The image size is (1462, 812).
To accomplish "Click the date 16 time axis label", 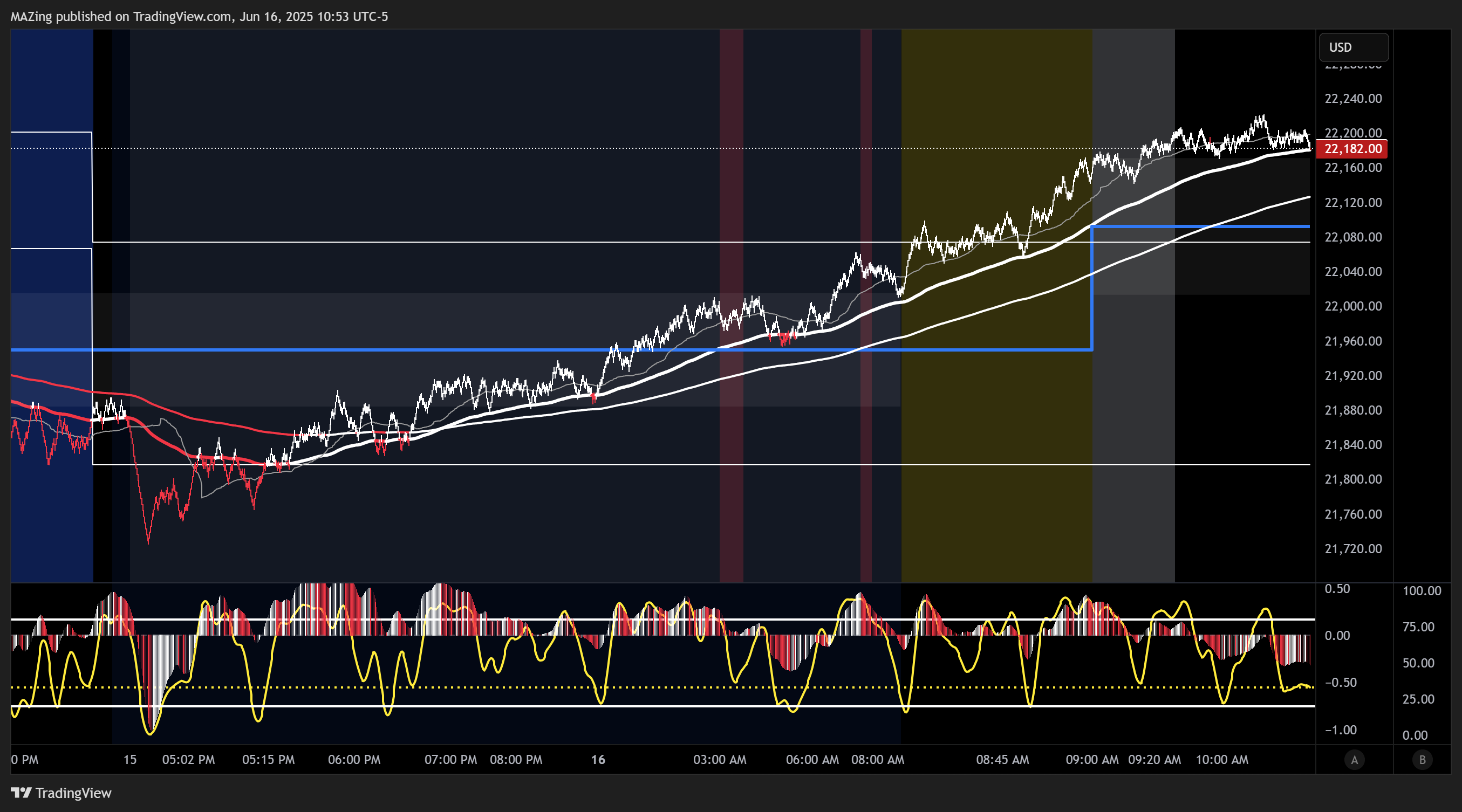I will tap(598, 760).
